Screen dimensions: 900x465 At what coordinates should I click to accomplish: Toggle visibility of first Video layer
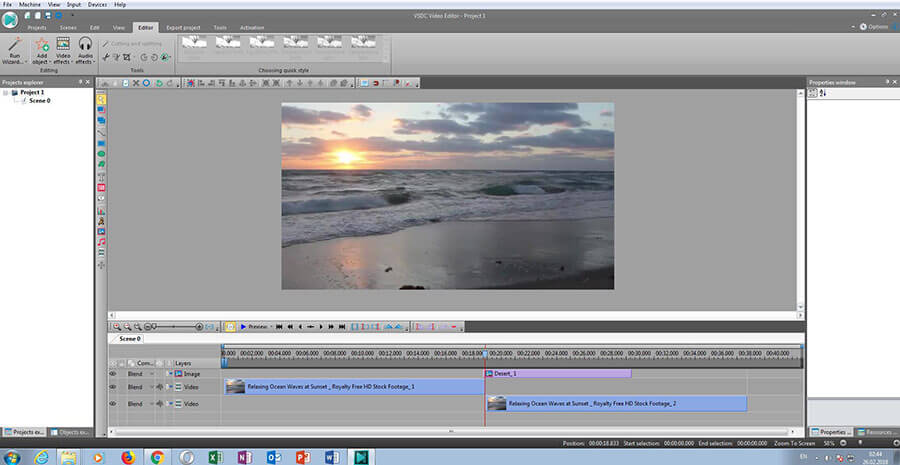pyautogui.click(x=112, y=388)
